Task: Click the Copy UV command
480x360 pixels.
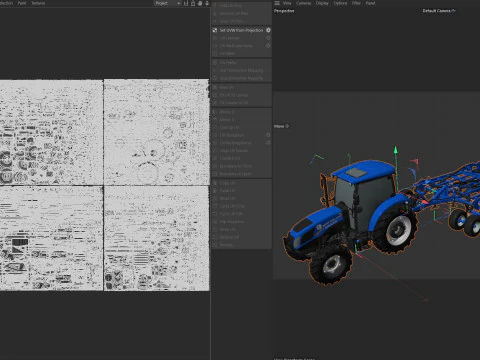Action: pyautogui.click(x=241, y=183)
